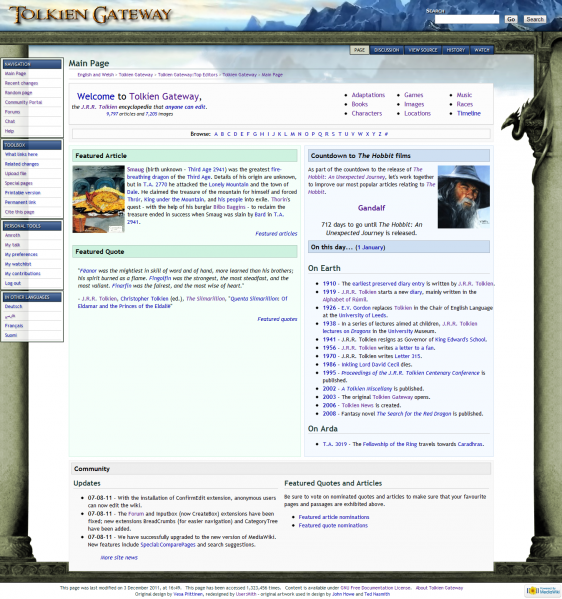Click the Go button

(x=511, y=19)
